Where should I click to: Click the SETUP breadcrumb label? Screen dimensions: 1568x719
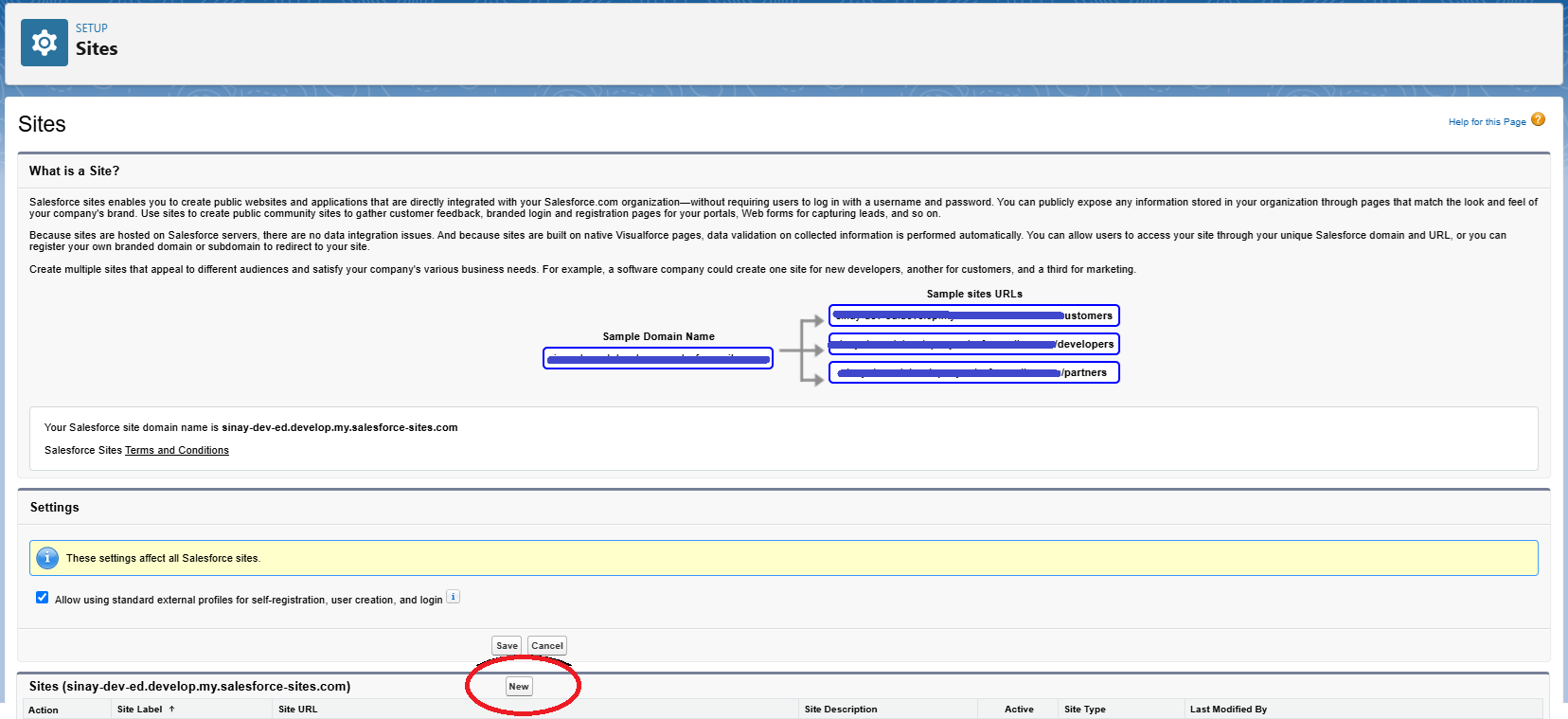point(92,28)
